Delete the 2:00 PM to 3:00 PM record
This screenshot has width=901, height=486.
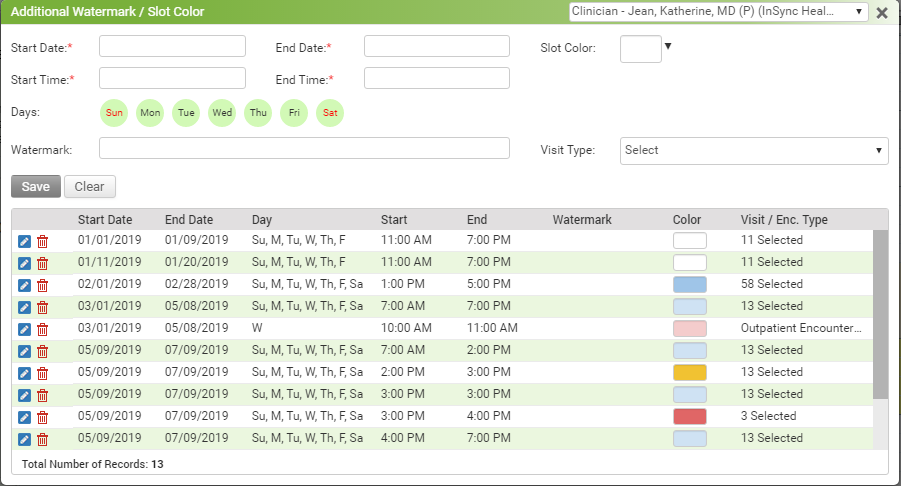[x=42, y=373]
